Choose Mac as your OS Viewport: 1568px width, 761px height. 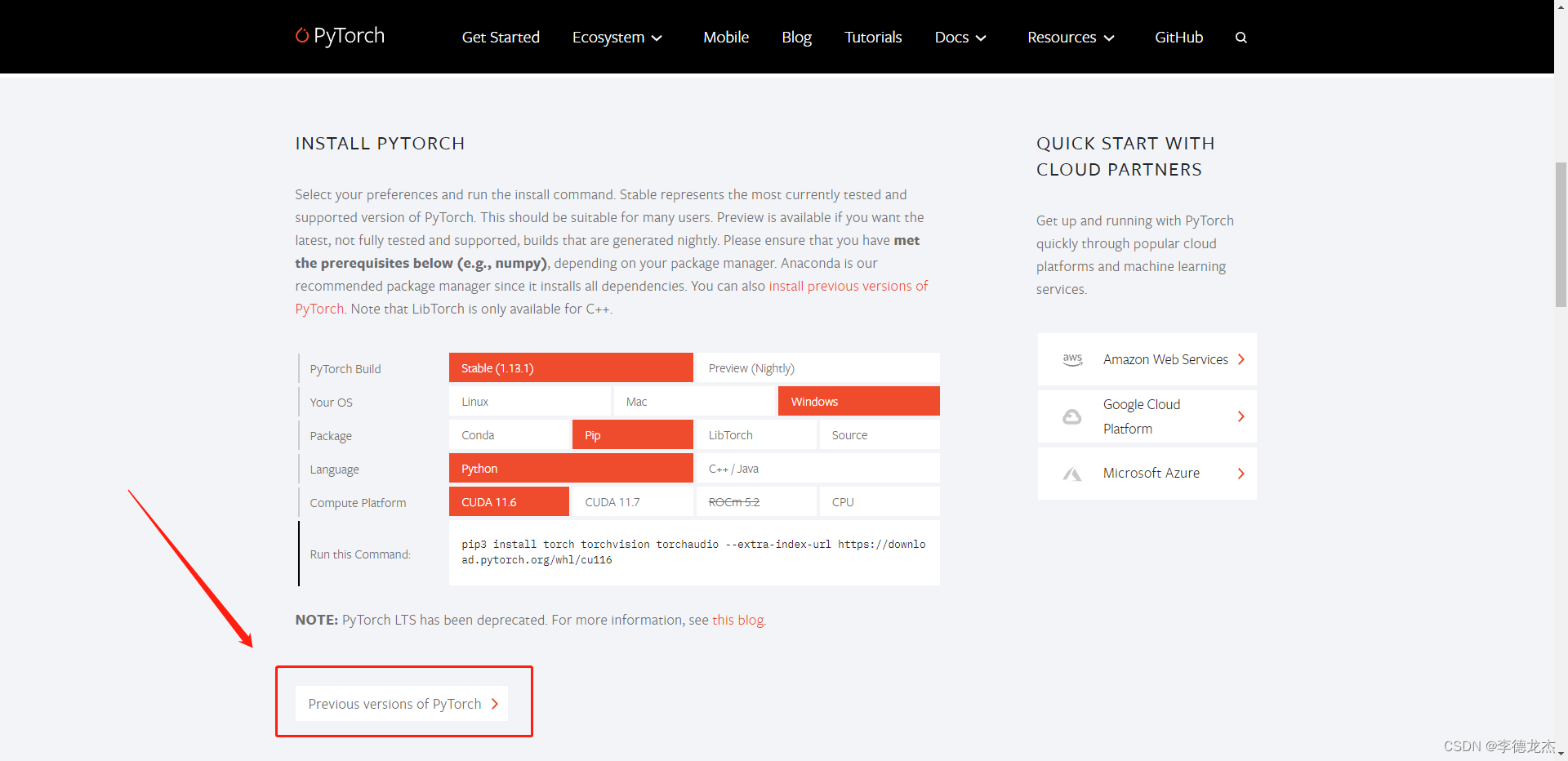pos(694,401)
